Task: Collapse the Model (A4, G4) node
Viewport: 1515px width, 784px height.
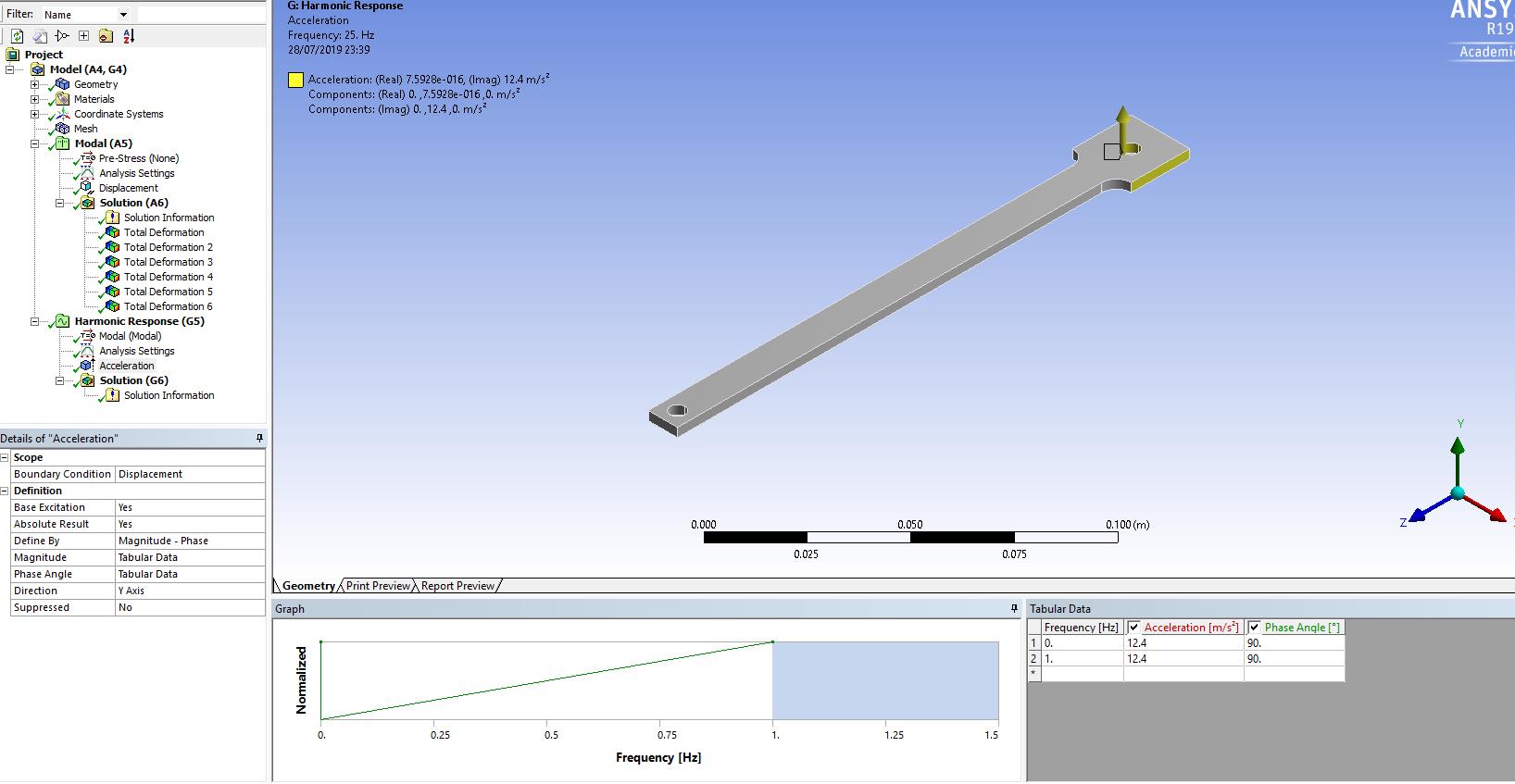Action: 9,69
